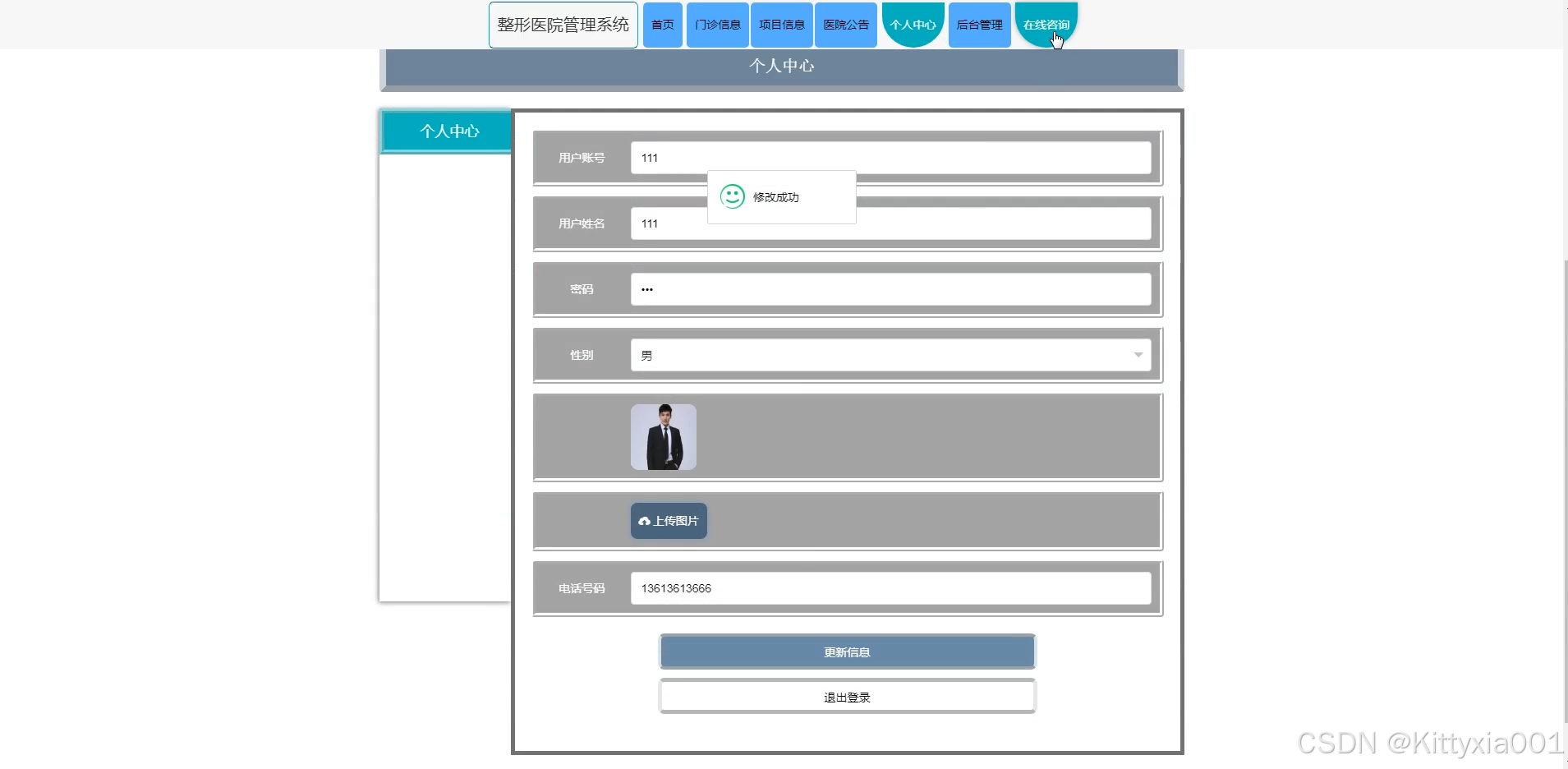The height and width of the screenshot is (769, 1568).
Task: Click the user avatar photo thumbnail
Action: tap(664, 437)
